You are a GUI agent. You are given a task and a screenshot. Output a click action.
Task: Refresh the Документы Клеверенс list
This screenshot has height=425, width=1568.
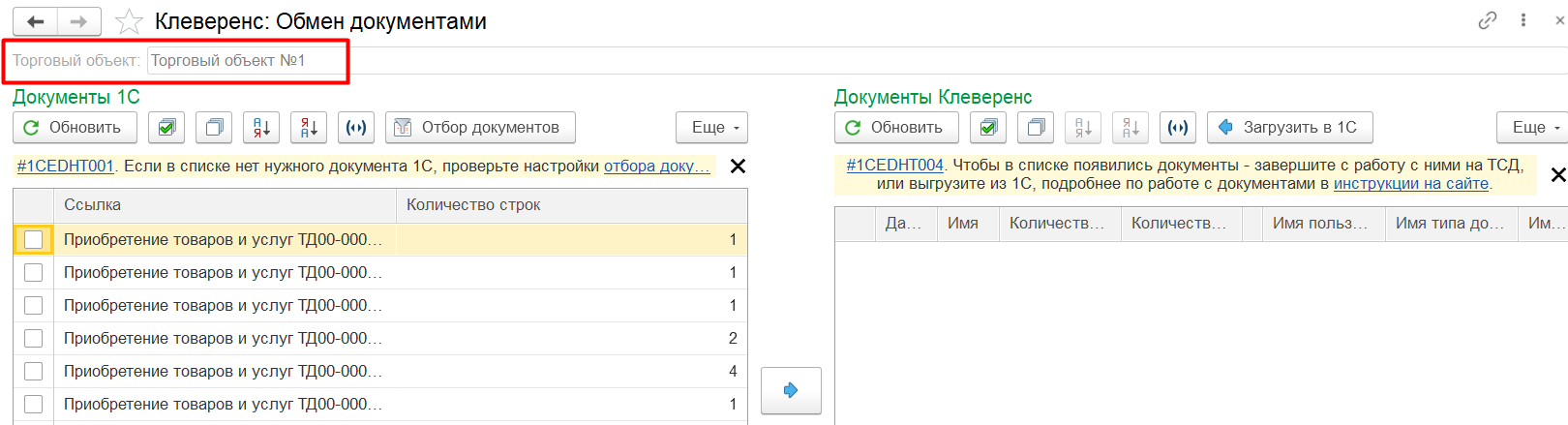pos(896,128)
